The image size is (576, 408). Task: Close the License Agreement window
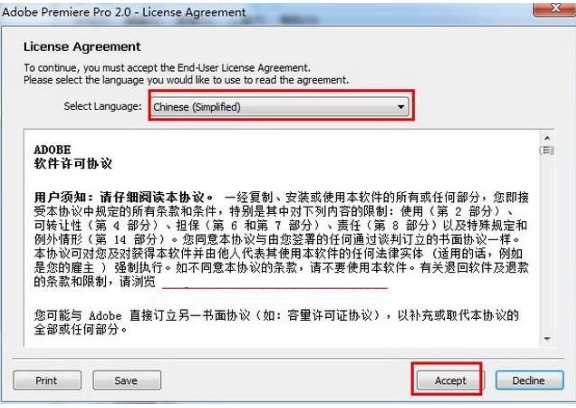coord(555,8)
